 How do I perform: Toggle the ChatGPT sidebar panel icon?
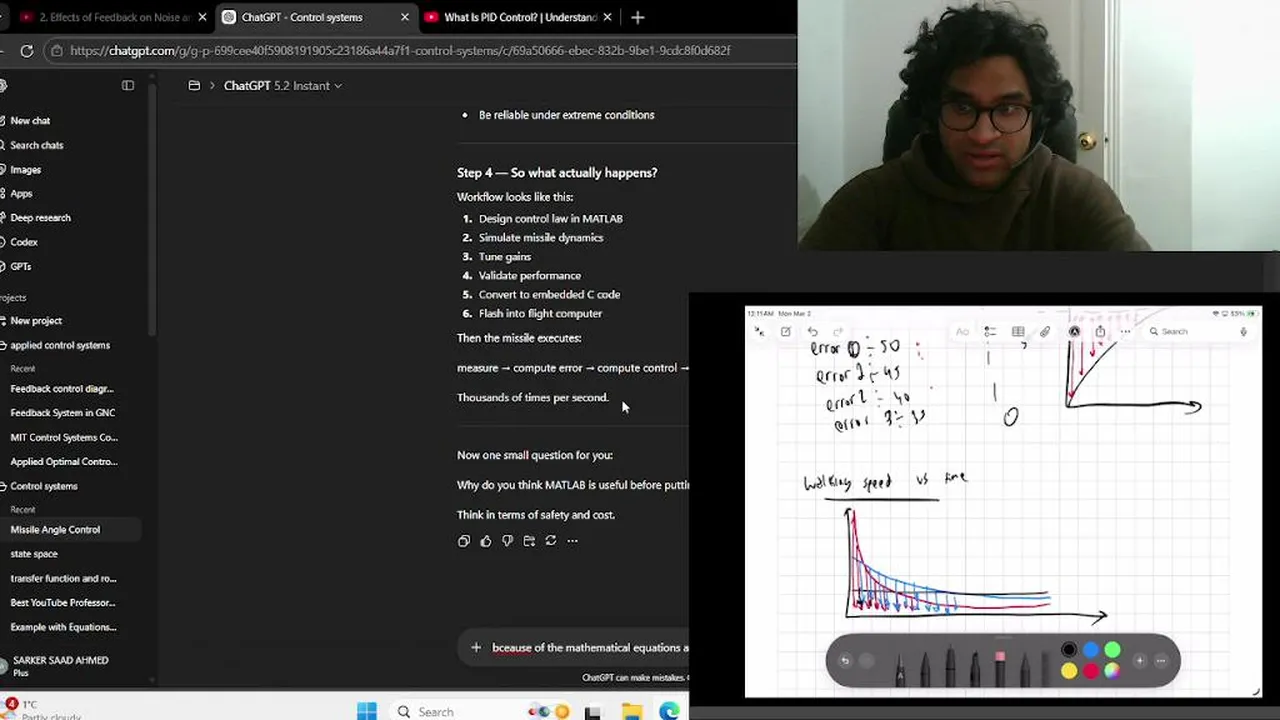[x=128, y=86]
